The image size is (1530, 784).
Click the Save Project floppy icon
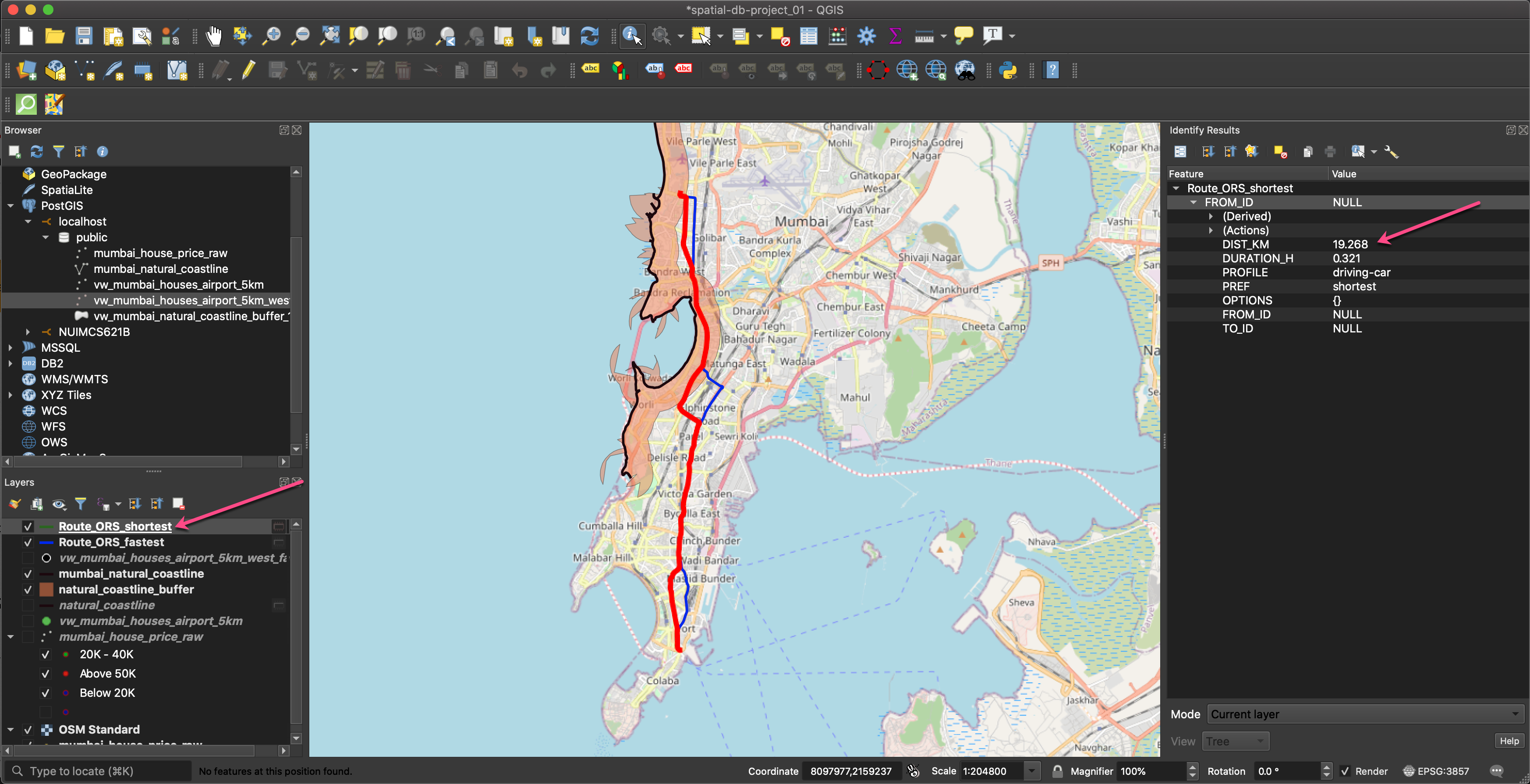[x=84, y=36]
